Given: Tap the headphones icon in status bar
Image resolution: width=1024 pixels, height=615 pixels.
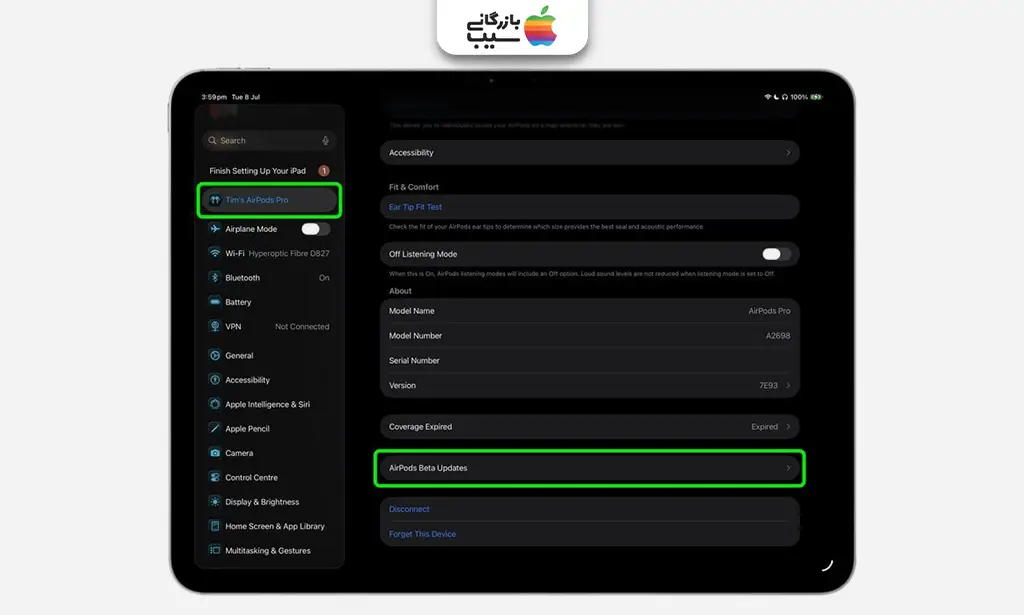Looking at the screenshot, I should 784,97.
